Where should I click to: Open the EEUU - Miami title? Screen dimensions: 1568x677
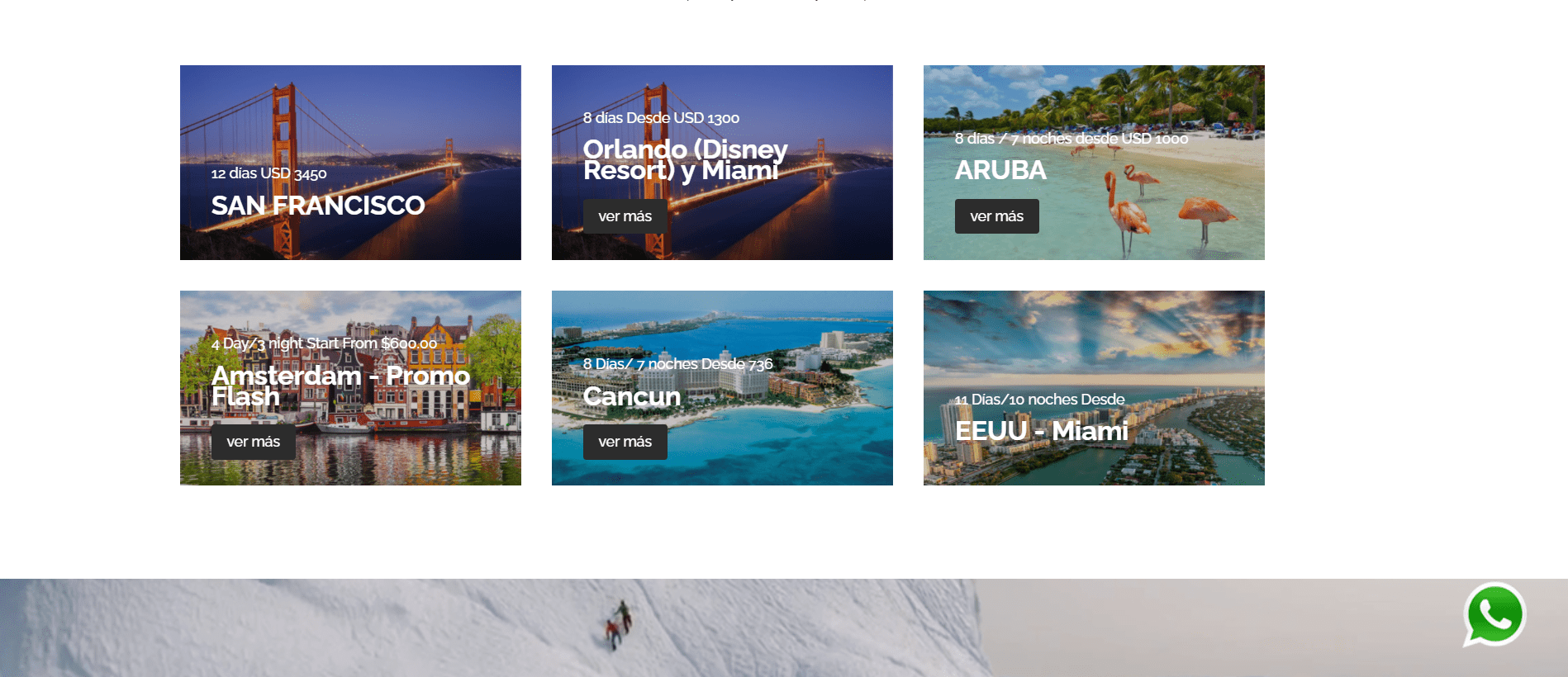coord(1042,431)
